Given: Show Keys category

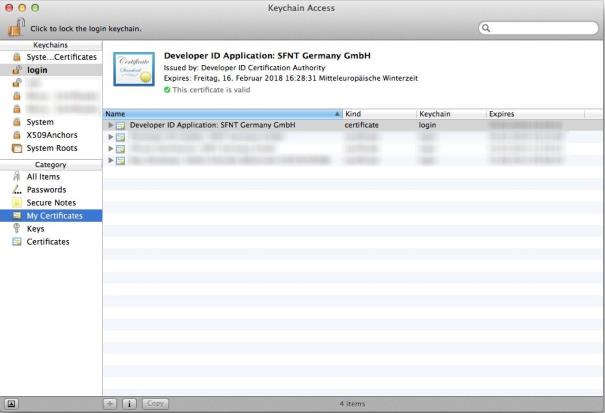Looking at the screenshot, I should (51, 229).
